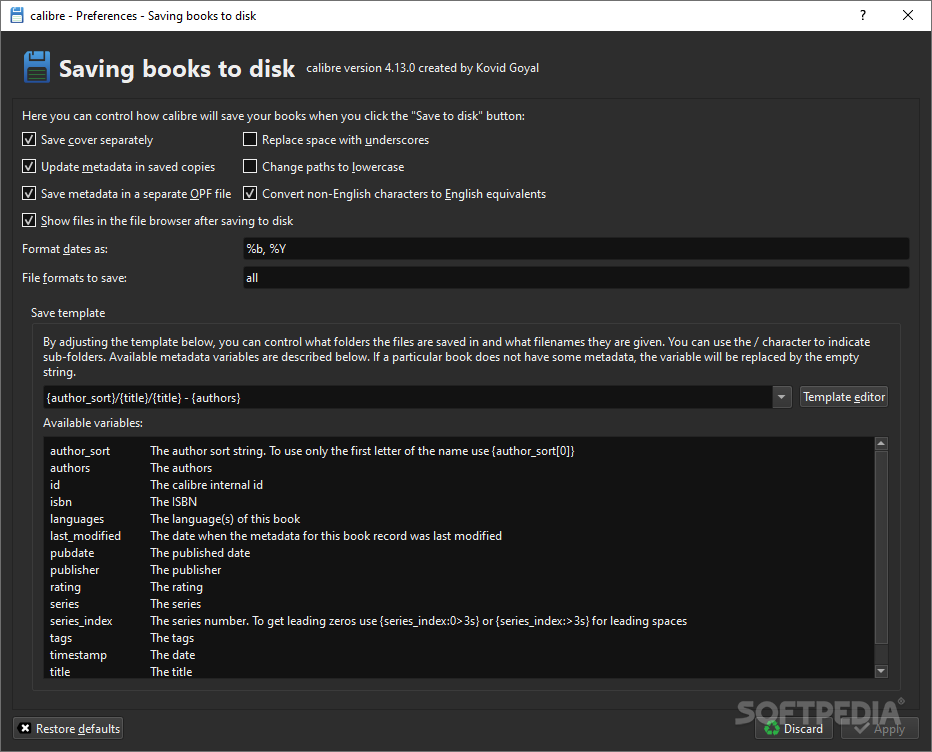Viewport: 932px width, 752px height.
Task: Click the 'Available variables:' label
Action: 93,423
